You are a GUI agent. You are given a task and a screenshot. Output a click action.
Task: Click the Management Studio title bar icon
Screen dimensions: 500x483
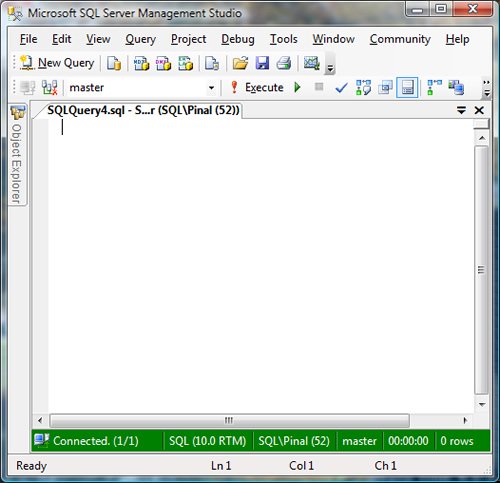pos(15,13)
